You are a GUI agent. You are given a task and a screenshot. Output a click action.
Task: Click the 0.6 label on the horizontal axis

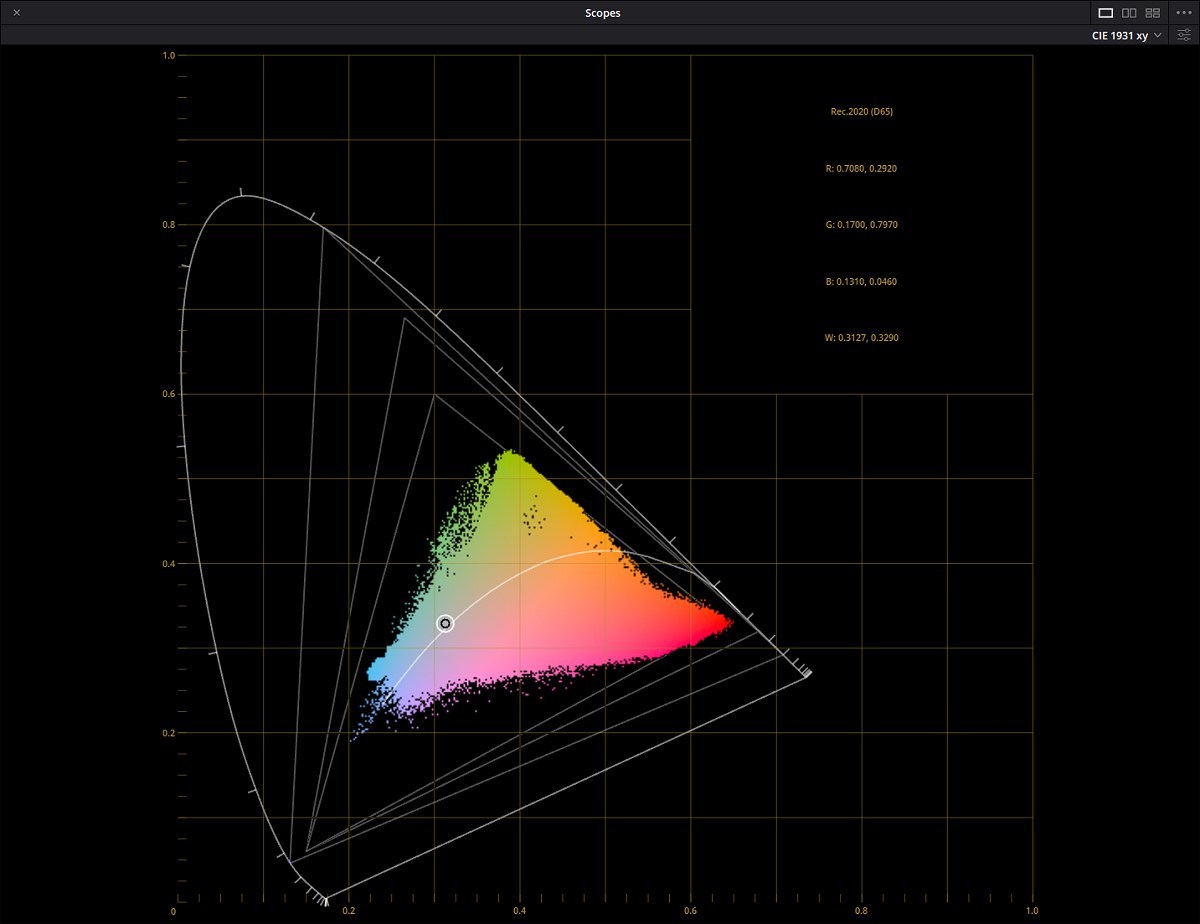(x=691, y=912)
